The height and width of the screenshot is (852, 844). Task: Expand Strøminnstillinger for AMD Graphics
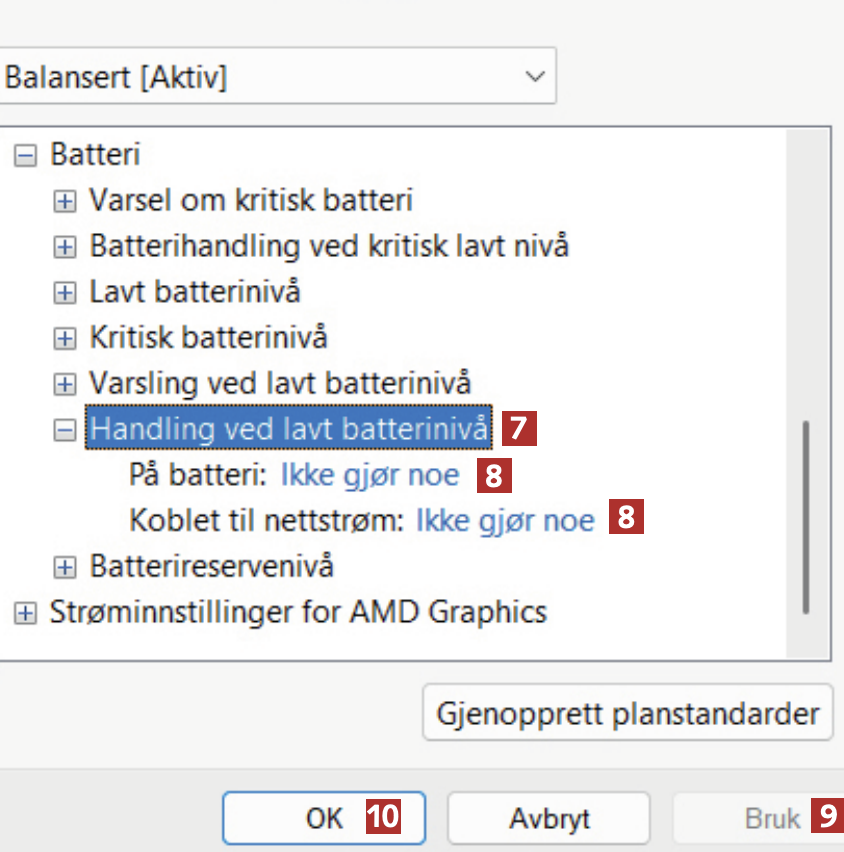(x=26, y=612)
